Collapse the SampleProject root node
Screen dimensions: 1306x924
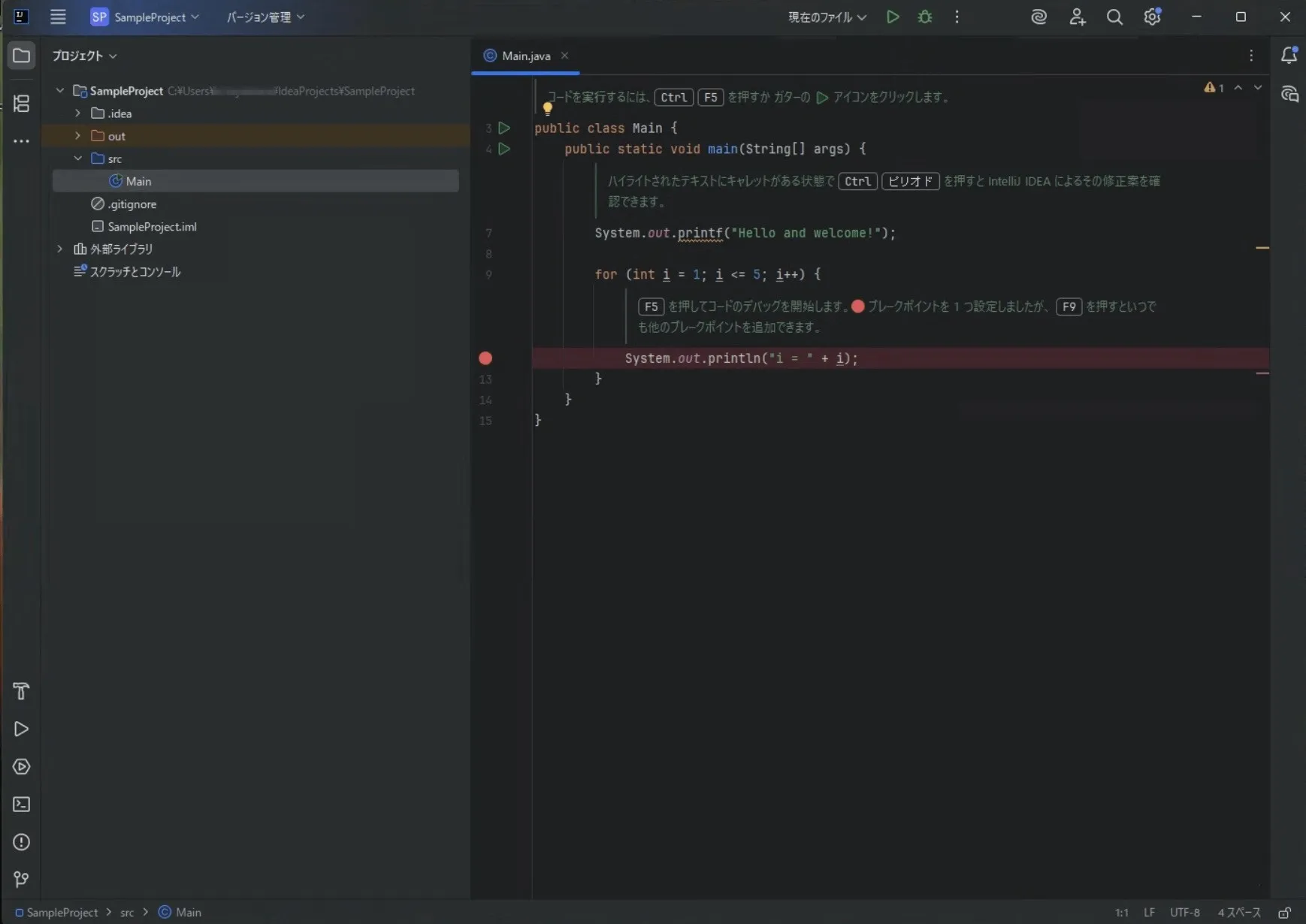click(x=60, y=91)
